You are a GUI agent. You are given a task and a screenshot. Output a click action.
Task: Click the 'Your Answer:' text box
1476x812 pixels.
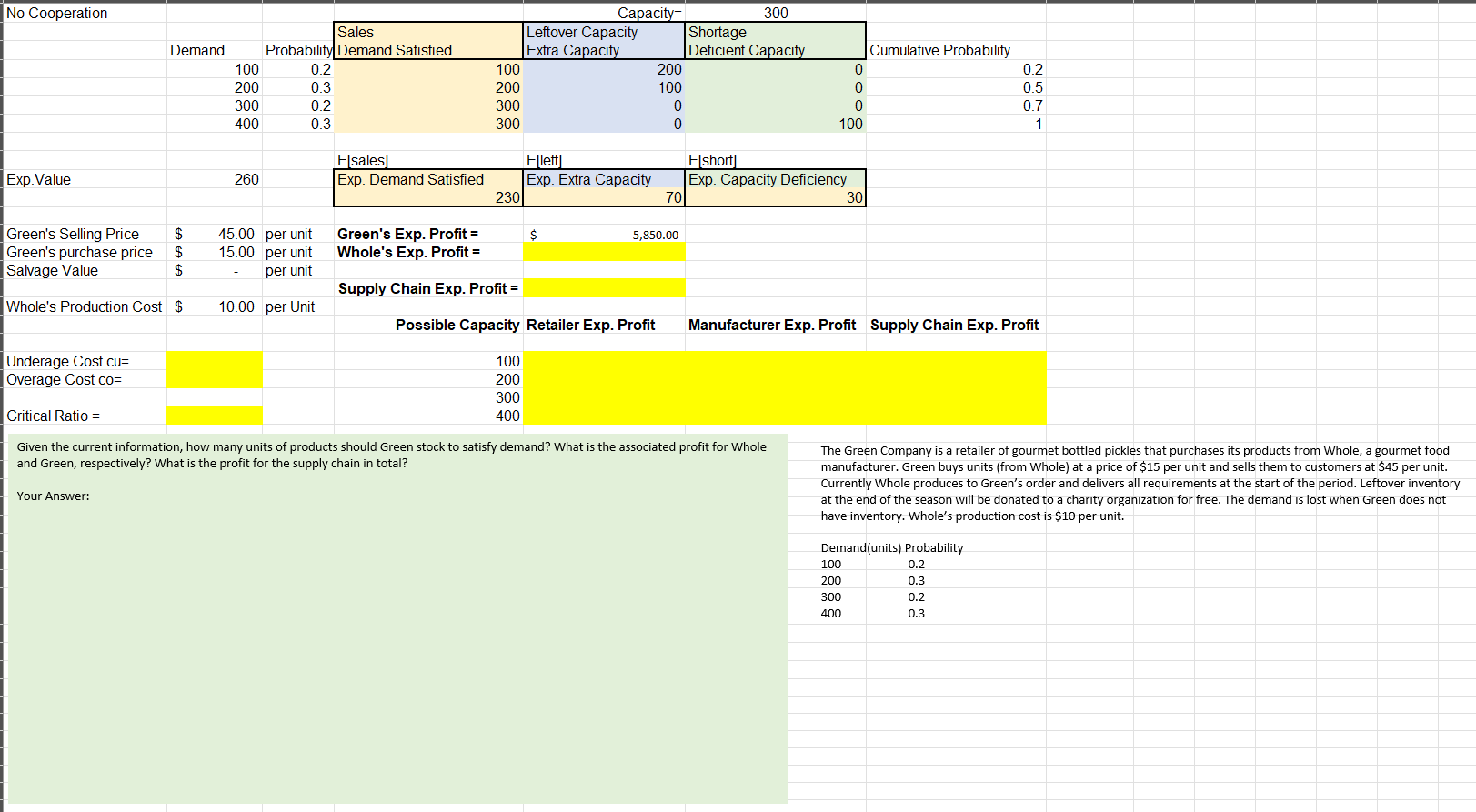pyautogui.click(x=397, y=618)
